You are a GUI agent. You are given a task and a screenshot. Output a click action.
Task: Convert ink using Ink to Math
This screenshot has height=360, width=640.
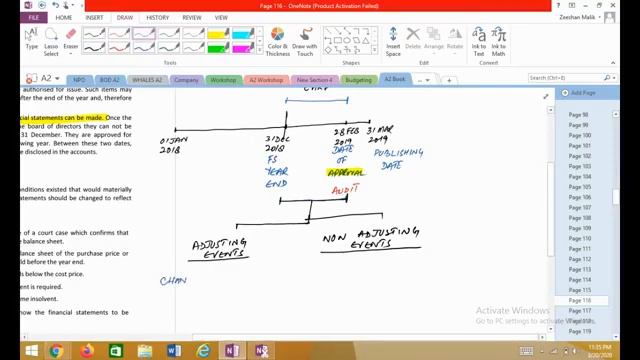(498, 42)
